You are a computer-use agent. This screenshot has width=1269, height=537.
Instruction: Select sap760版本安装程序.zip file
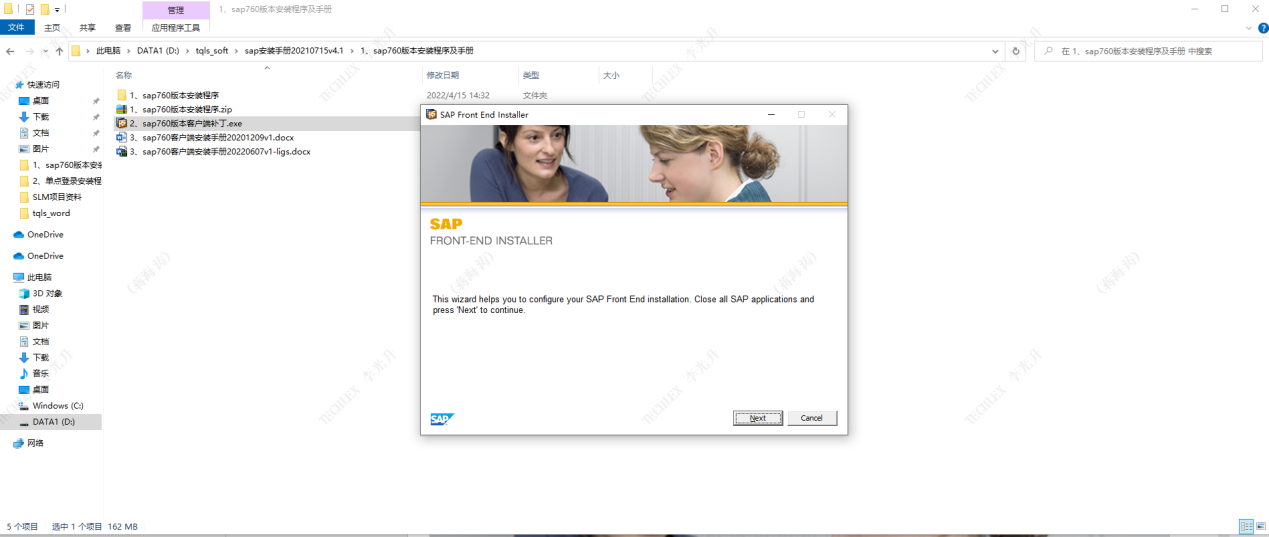[x=186, y=109]
